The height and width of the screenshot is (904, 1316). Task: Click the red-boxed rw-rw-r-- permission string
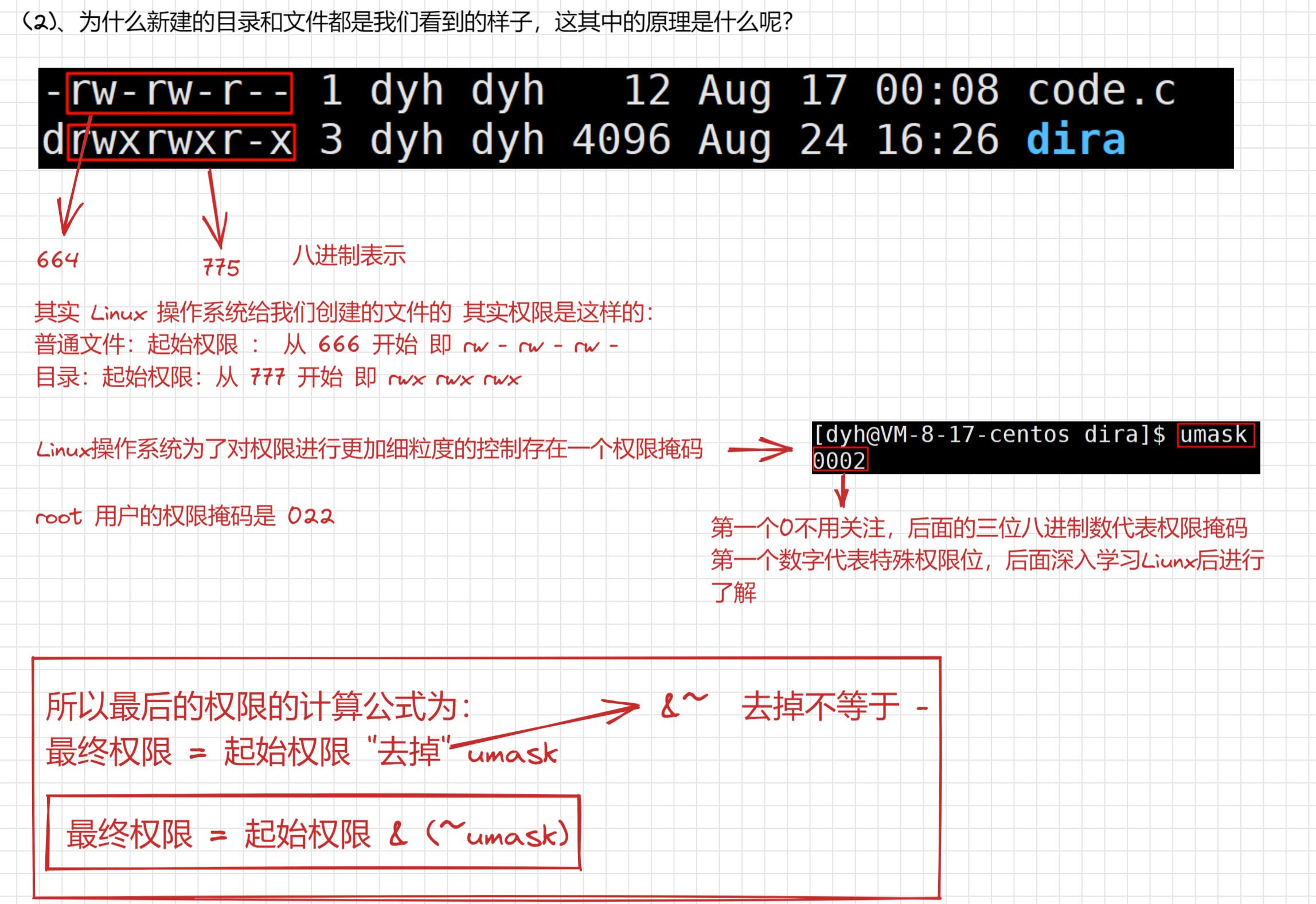pyautogui.click(x=180, y=92)
